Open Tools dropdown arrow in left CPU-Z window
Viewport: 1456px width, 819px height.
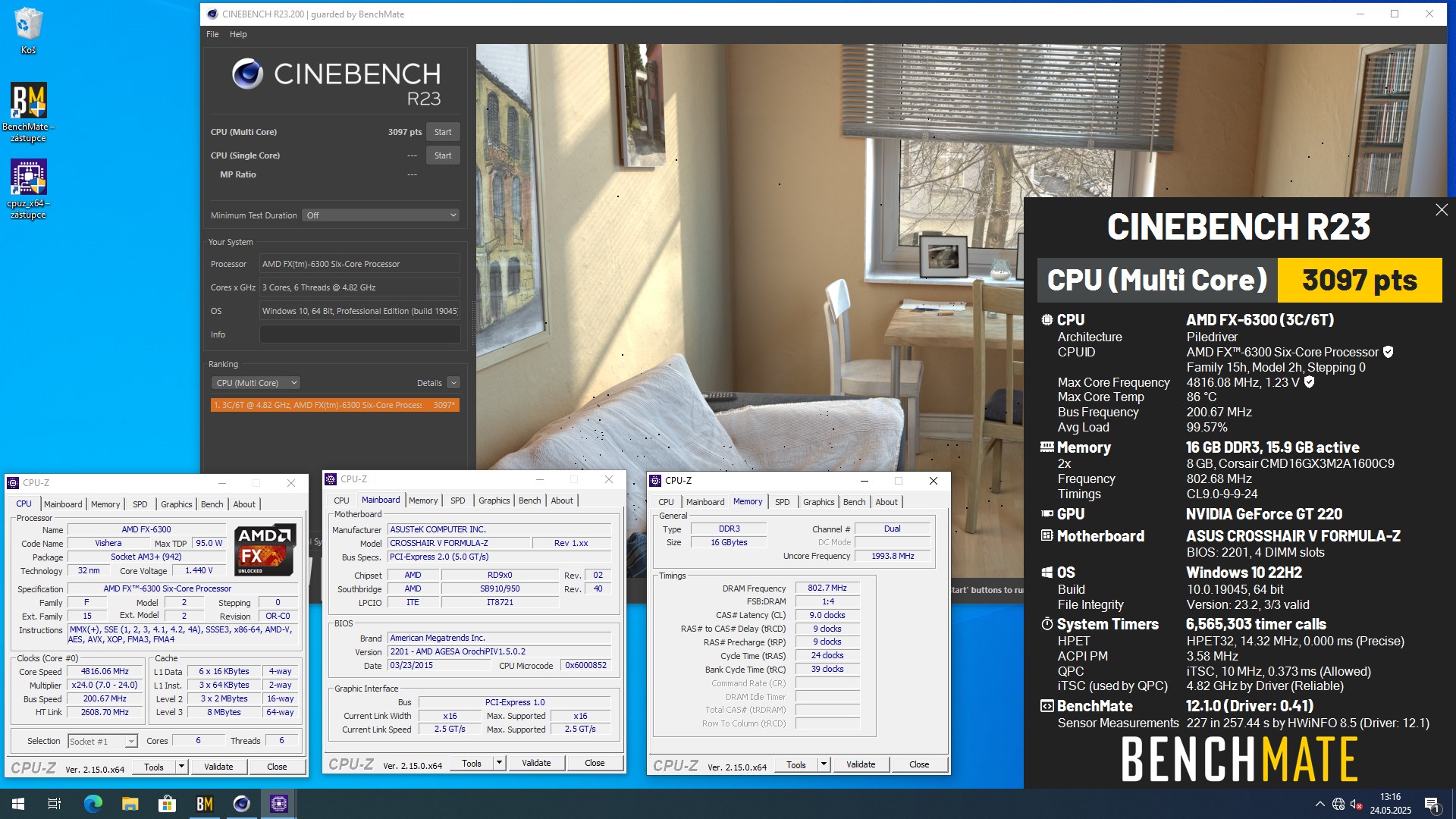pyautogui.click(x=181, y=767)
